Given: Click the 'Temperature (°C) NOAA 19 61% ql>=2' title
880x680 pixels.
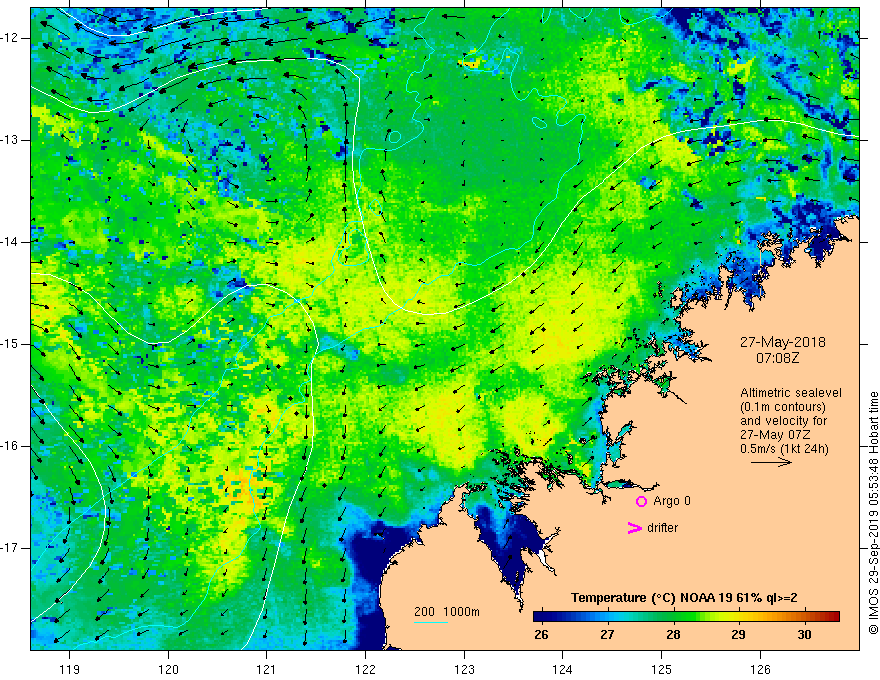Looking at the screenshot, I should (684, 598).
